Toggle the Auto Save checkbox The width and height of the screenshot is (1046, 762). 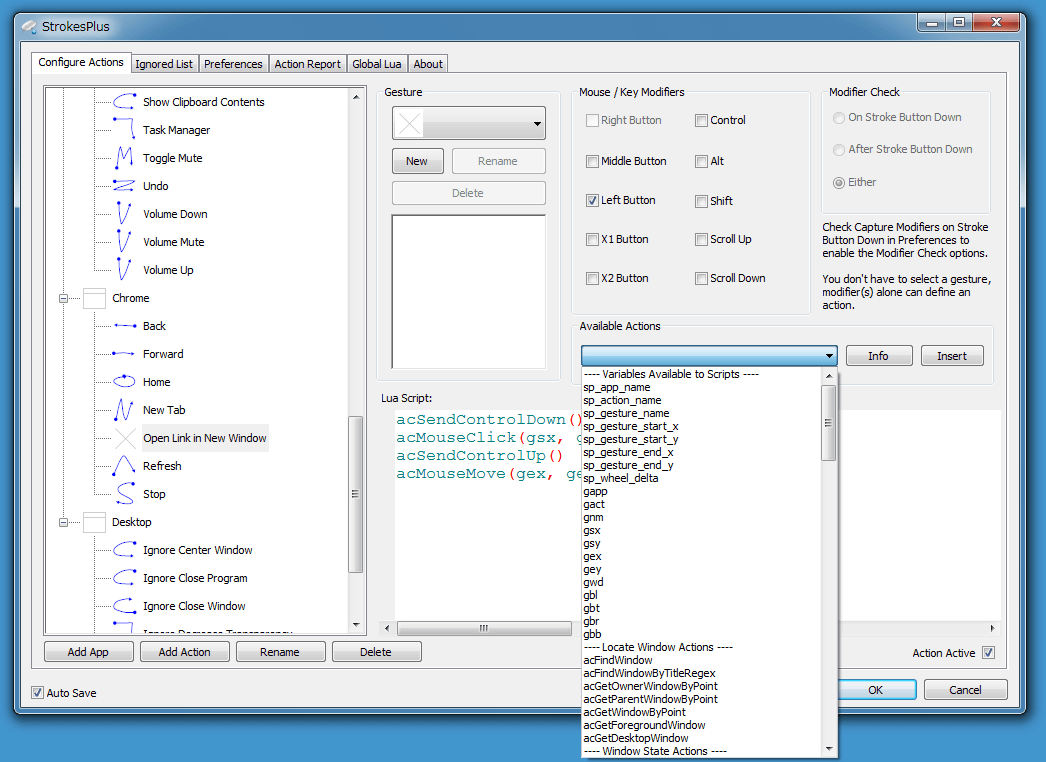37,693
